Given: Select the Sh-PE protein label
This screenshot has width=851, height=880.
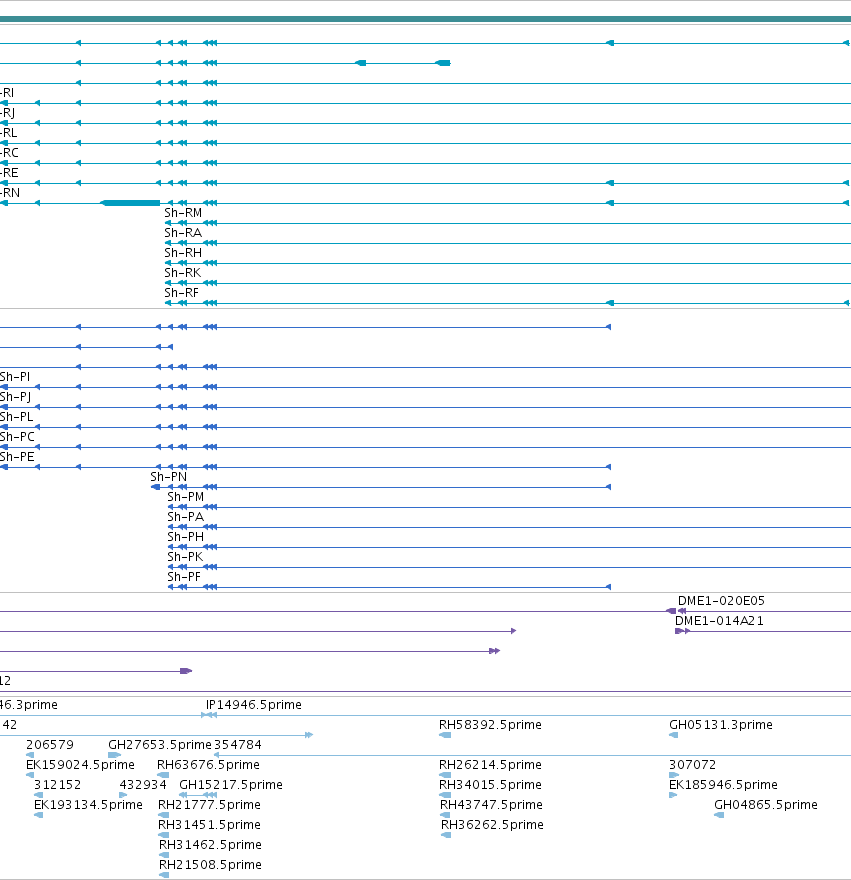Looking at the screenshot, I should click(x=17, y=457).
